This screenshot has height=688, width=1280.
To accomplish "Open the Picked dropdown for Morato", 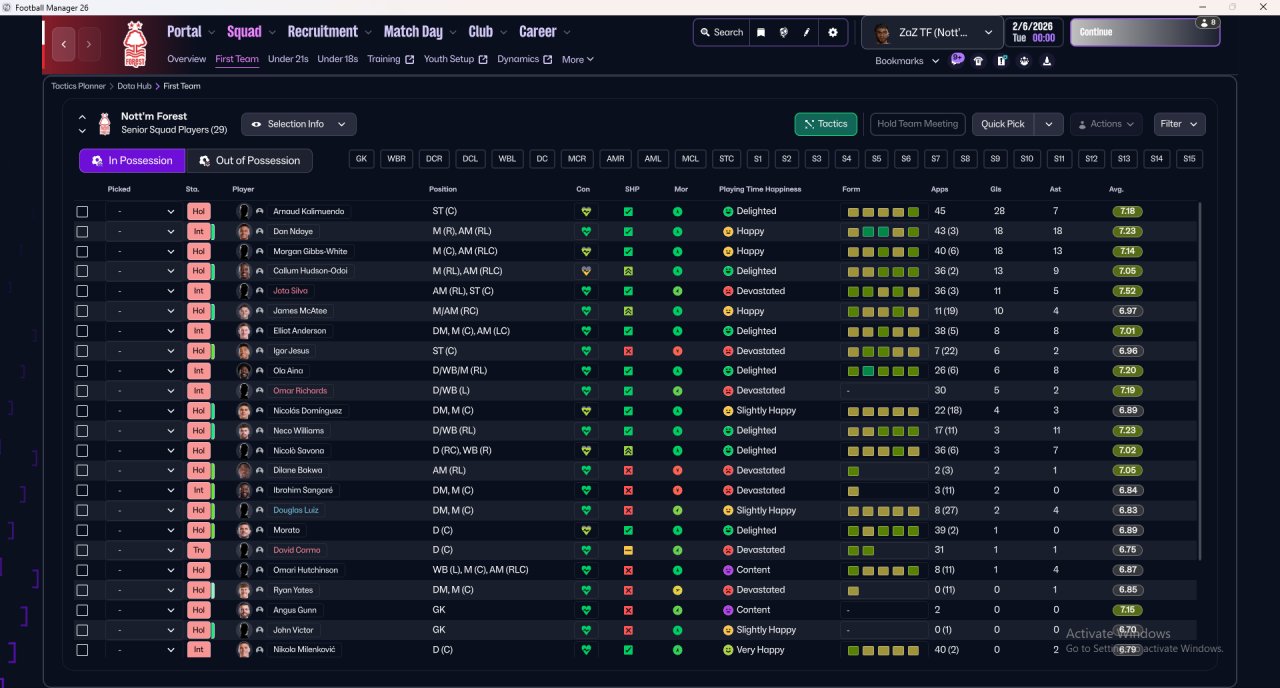I will [x=146, y=530].
